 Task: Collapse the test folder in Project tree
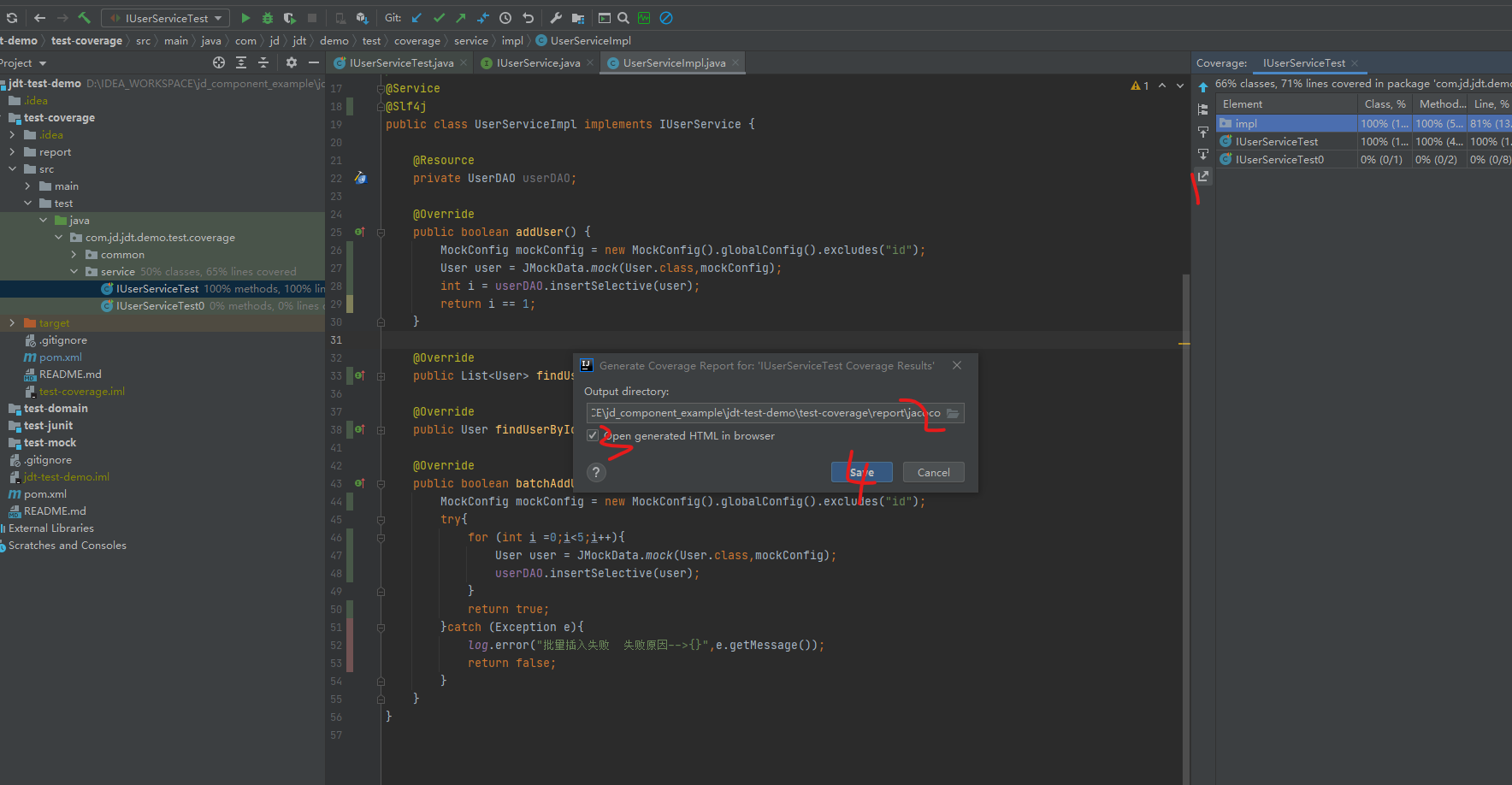point(27,204)
